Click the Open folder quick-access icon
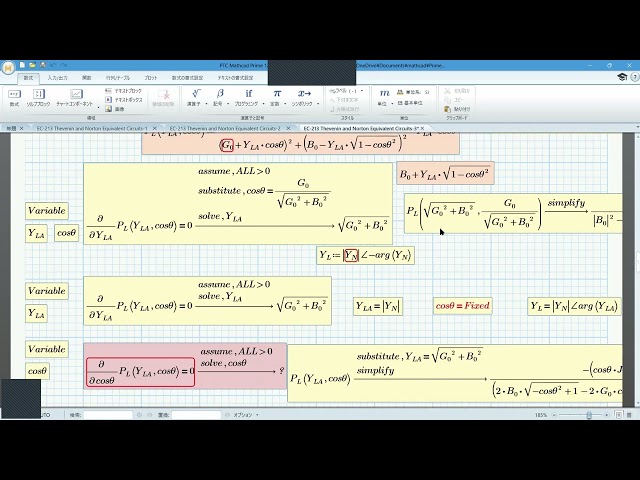Viewport: 640px width, 480px height. (32, 65)
